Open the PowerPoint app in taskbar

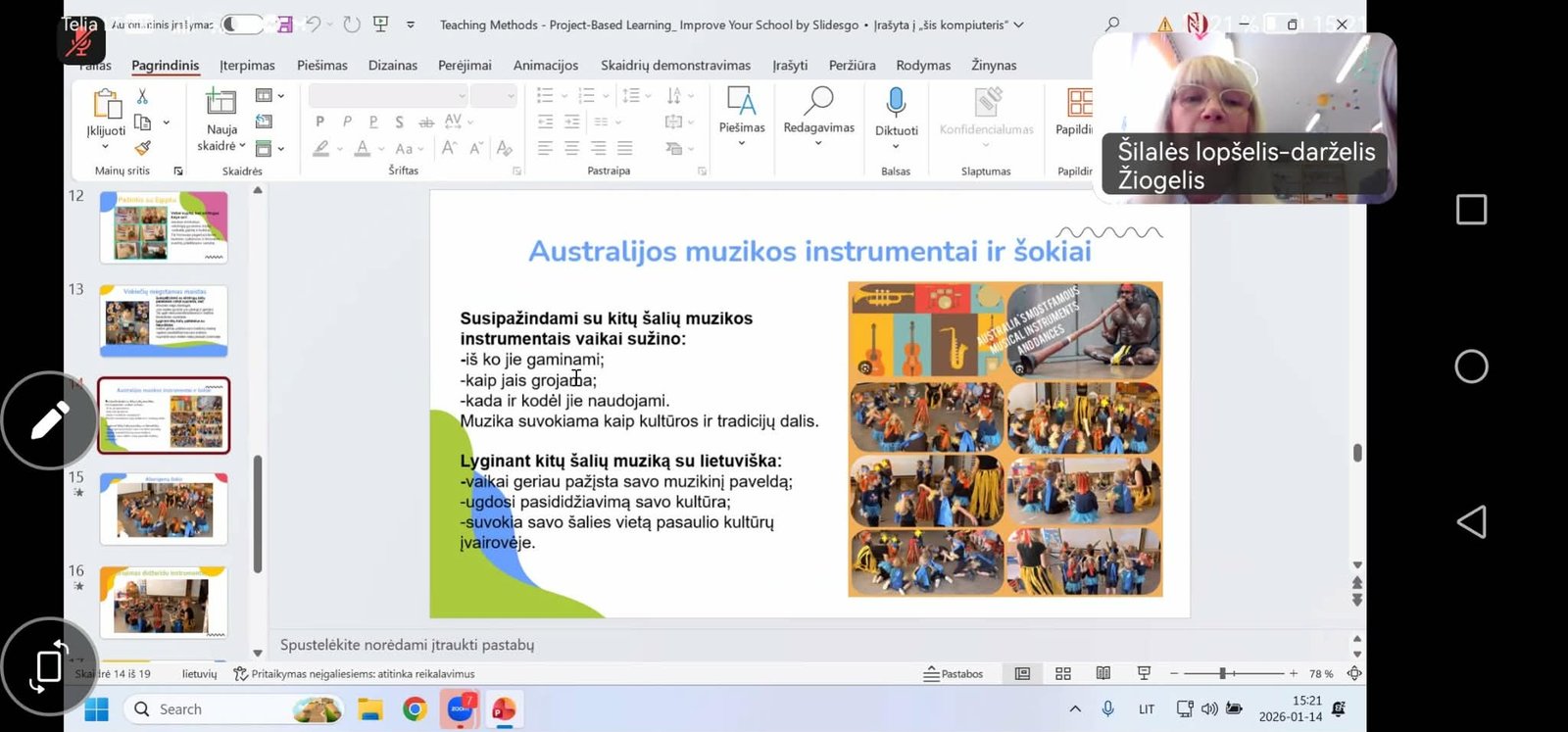(x=504, y=708)
